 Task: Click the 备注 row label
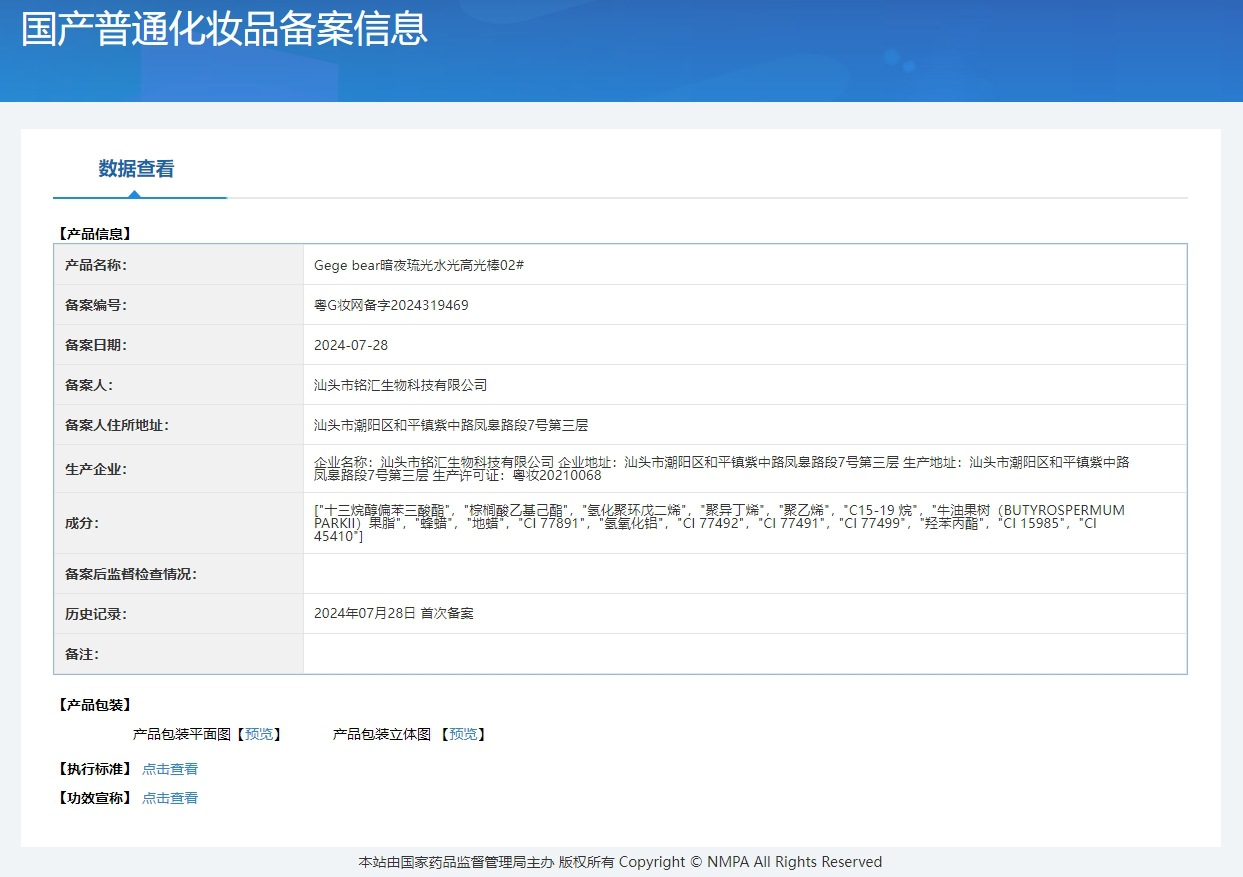(x=82, y=654)
